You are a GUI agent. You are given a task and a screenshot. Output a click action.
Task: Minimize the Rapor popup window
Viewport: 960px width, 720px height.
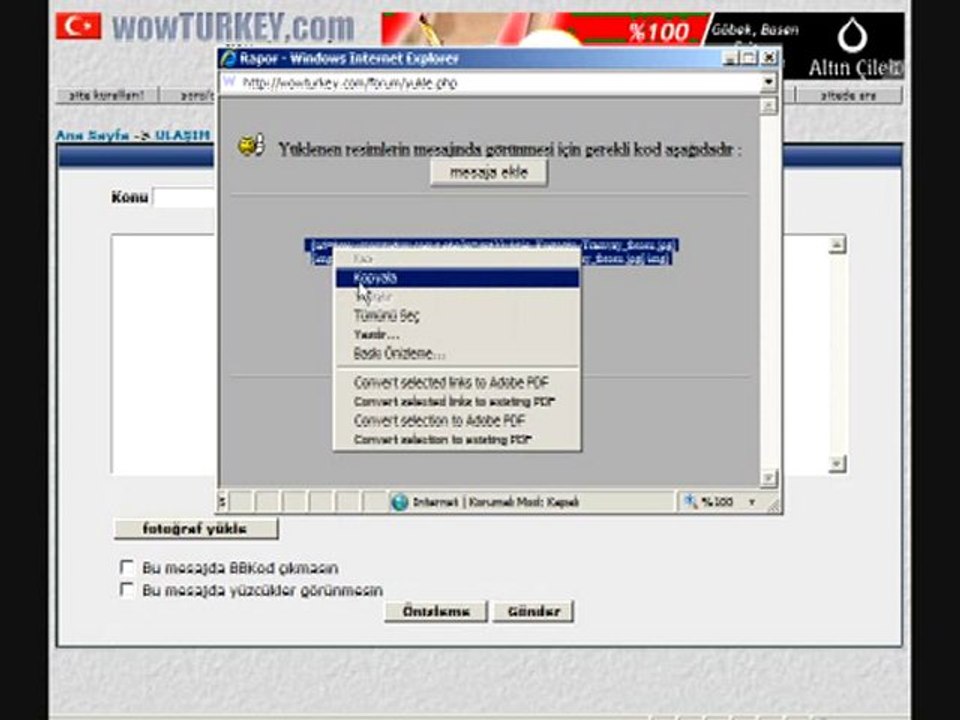click(729, 59)
